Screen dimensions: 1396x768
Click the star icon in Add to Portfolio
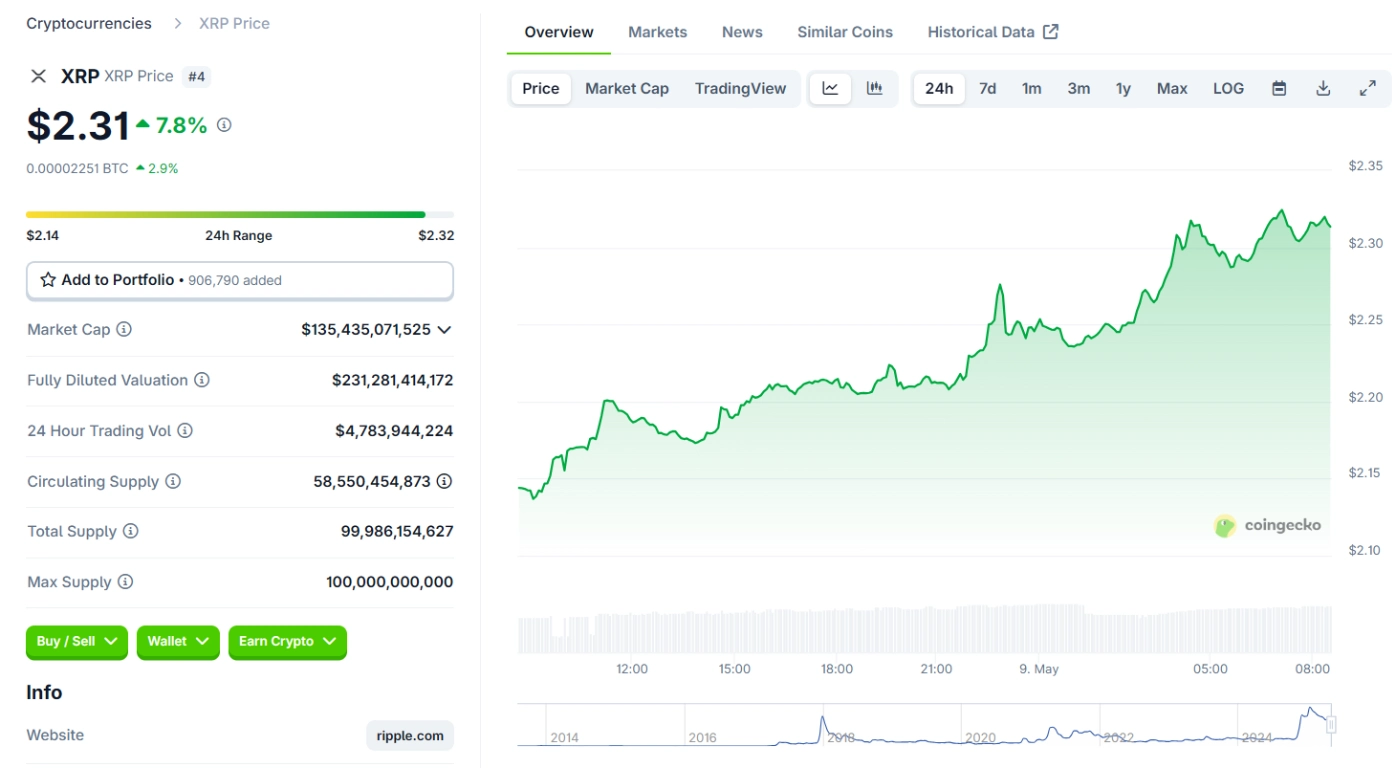[x=48, y=280]
